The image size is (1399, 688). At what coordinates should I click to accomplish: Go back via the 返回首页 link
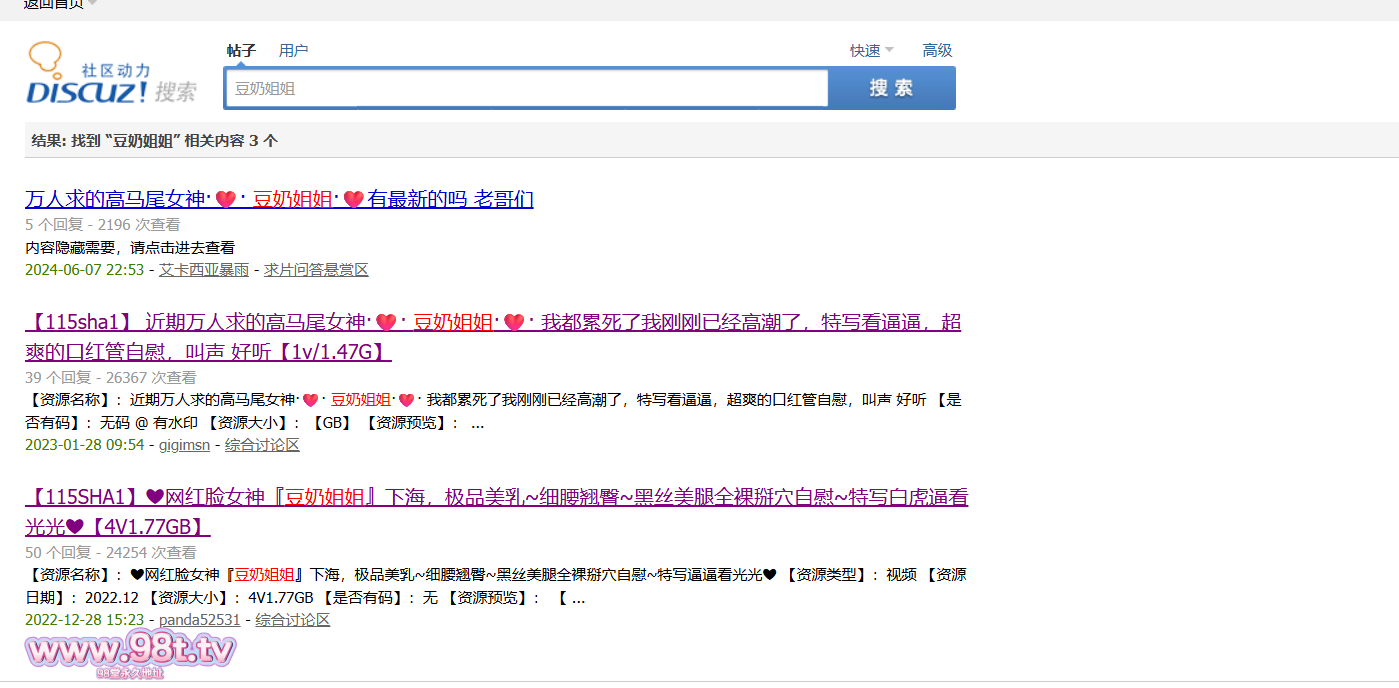tap(53, 4)
